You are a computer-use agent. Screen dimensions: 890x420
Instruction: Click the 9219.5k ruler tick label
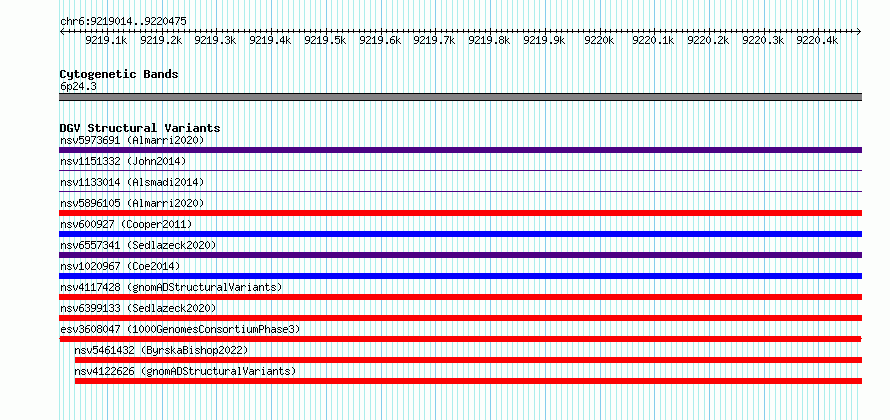(x=325, y=40)
